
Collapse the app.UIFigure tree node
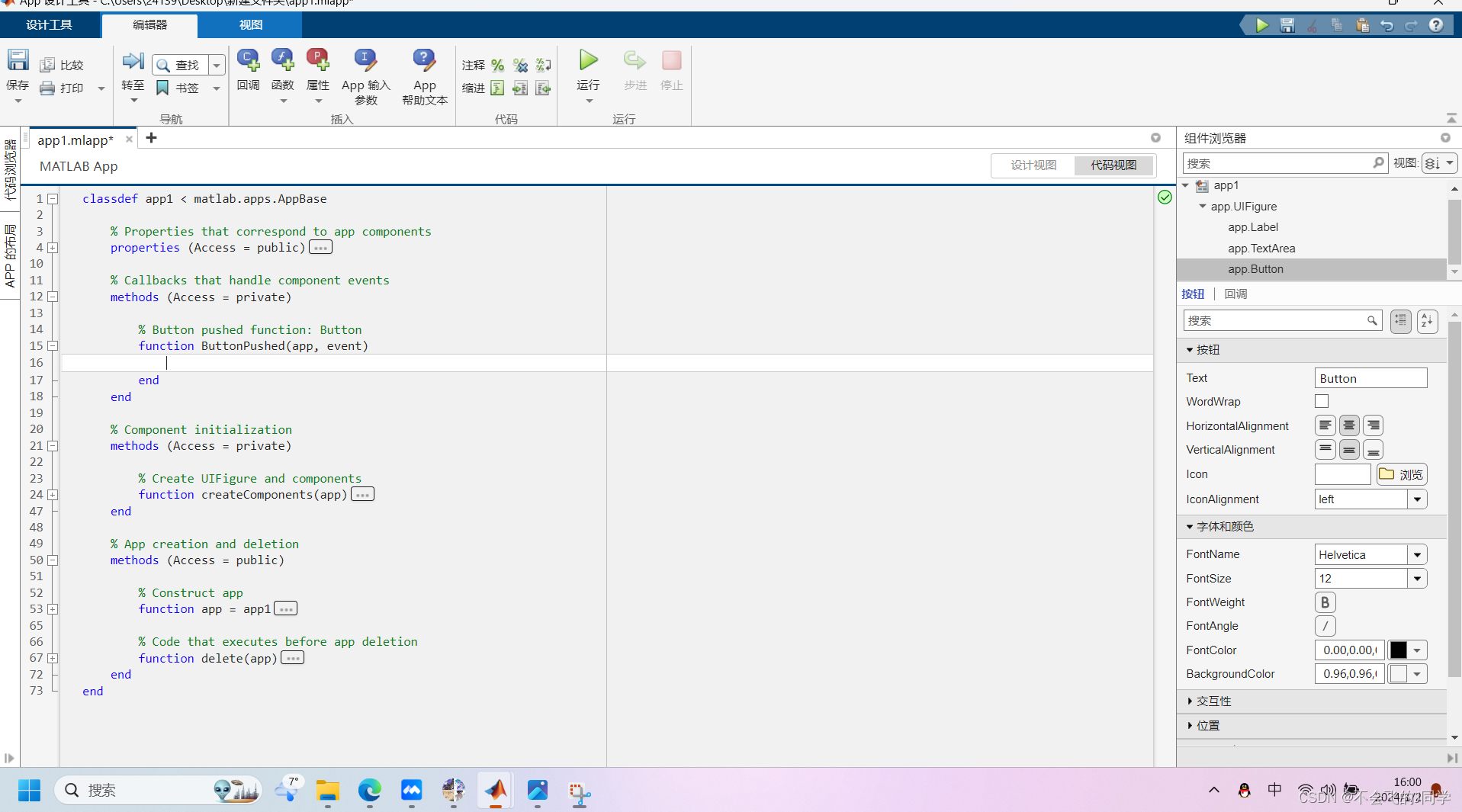pos(1203,206)
